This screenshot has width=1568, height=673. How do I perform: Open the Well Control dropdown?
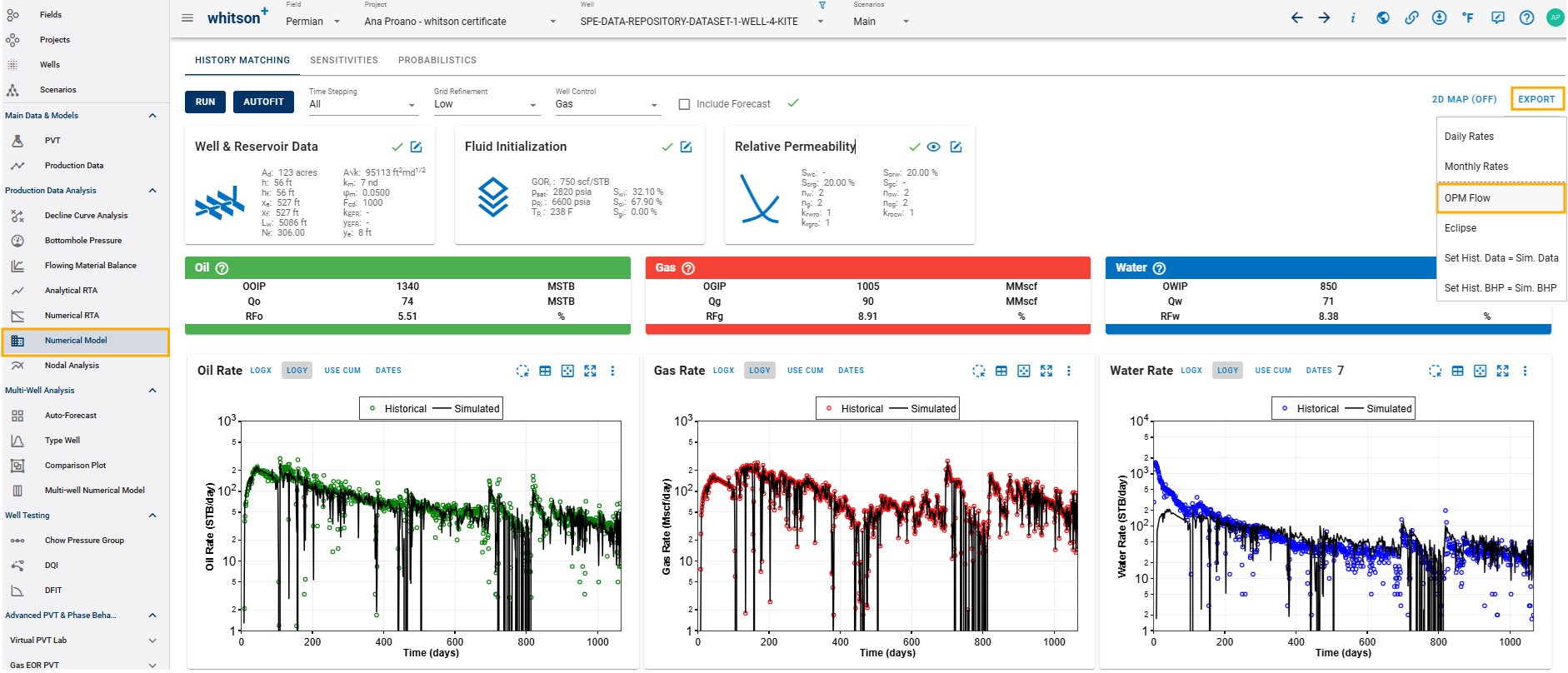(x=607, y=104)
